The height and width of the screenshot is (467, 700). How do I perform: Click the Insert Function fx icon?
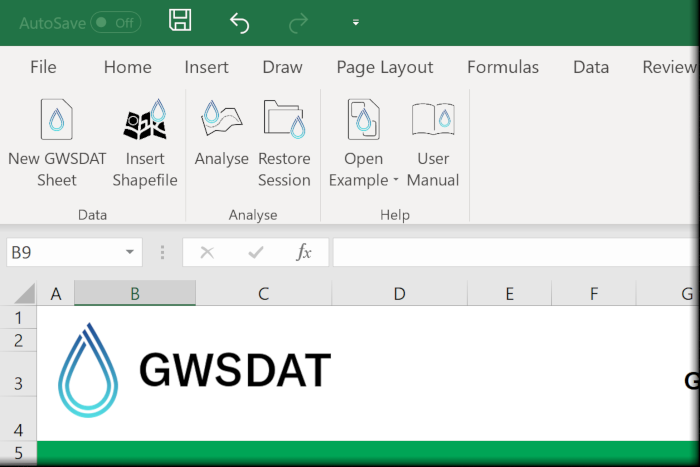pos(304,252)
